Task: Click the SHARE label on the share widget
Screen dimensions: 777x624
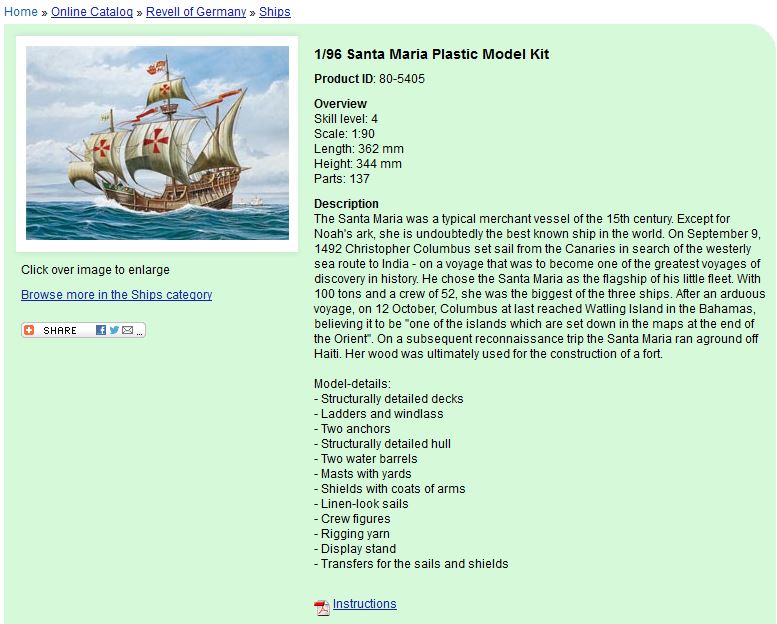Action: 59,331
